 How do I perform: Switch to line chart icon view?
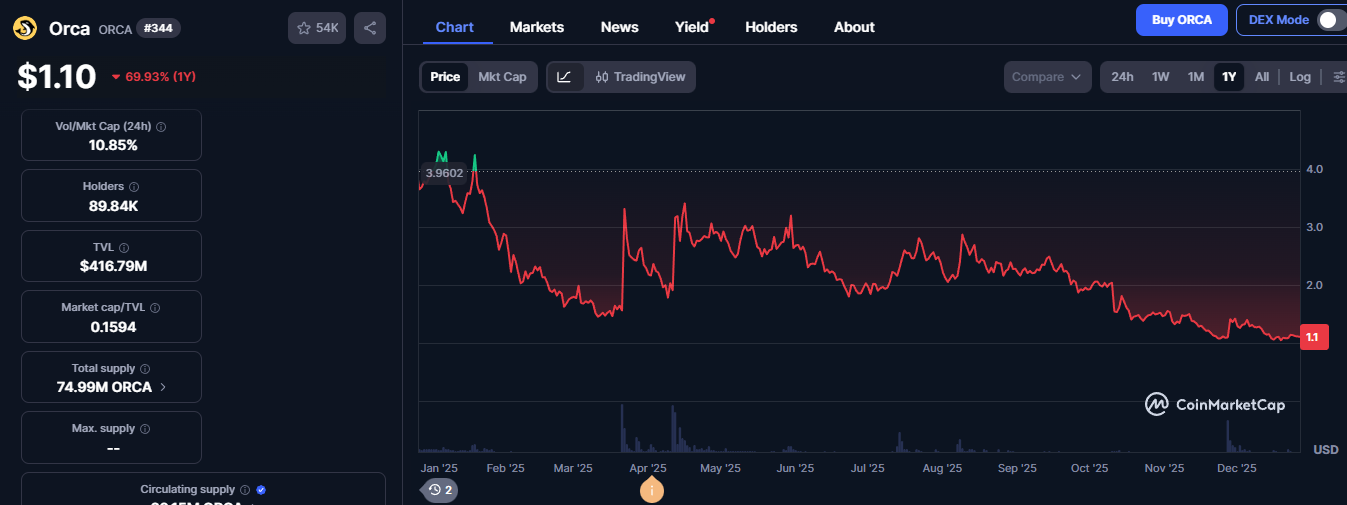point(564,77)
